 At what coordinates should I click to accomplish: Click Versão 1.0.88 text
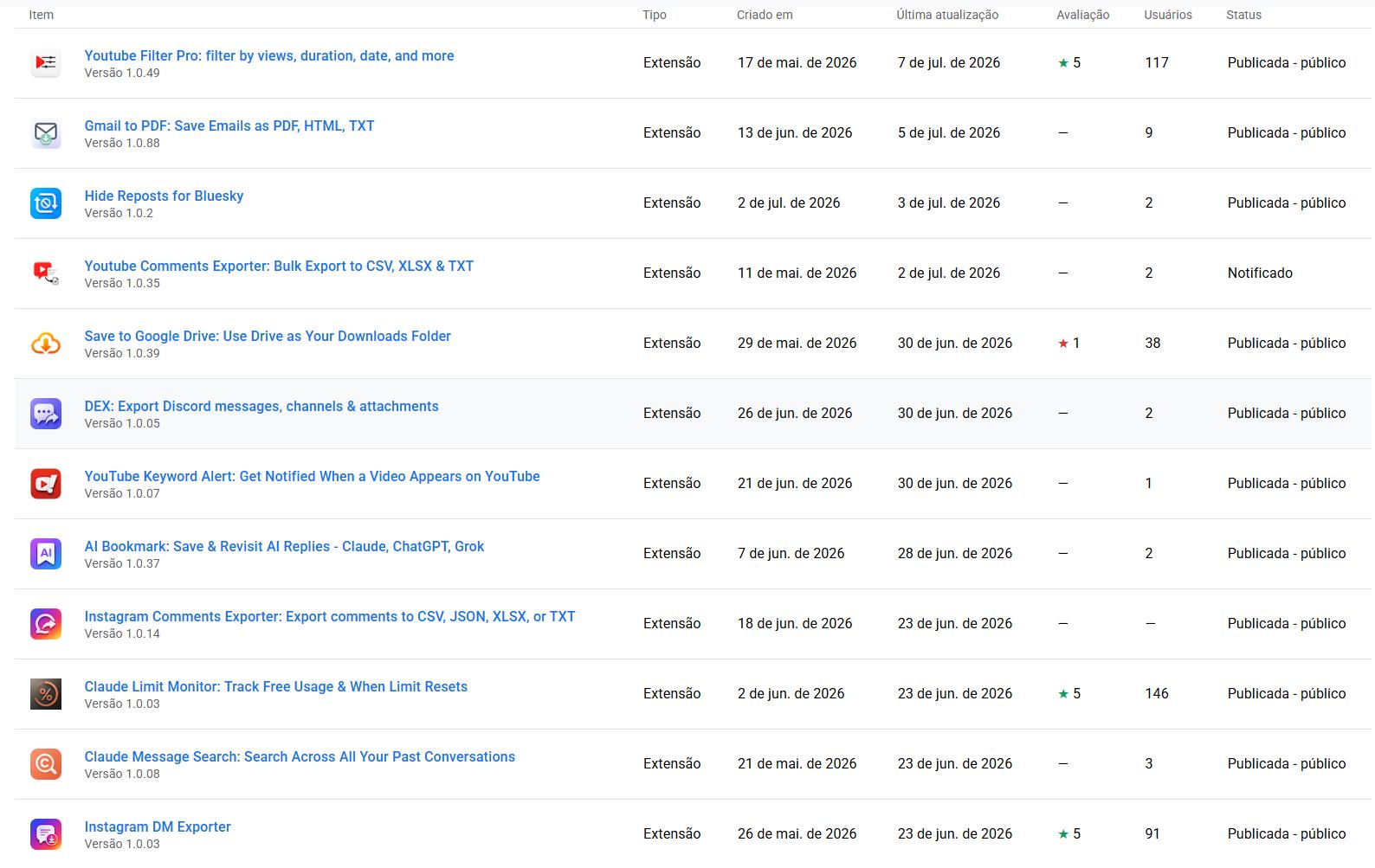(x=122, y=143)
